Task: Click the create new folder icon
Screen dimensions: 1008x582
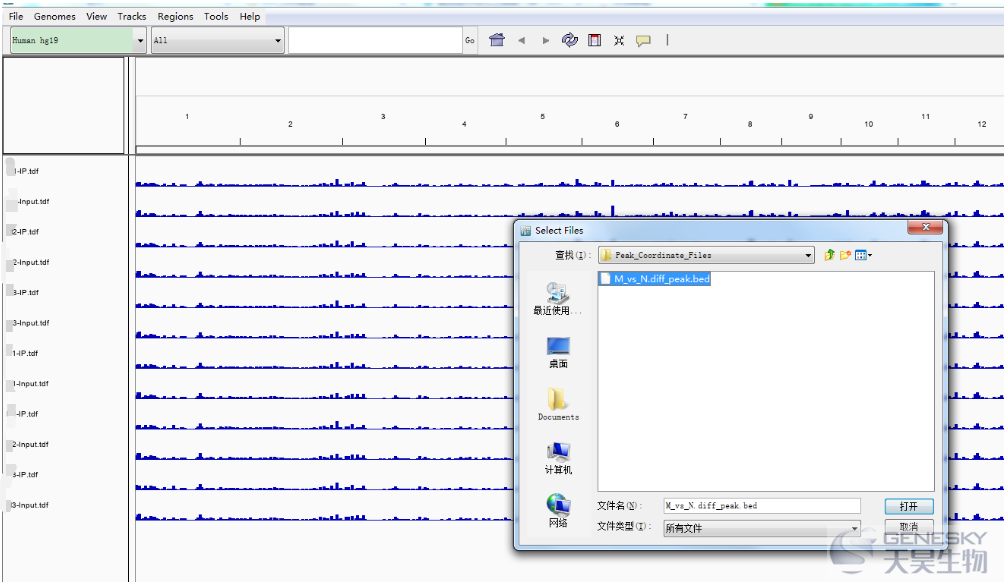Action: (x=845, y=255)
